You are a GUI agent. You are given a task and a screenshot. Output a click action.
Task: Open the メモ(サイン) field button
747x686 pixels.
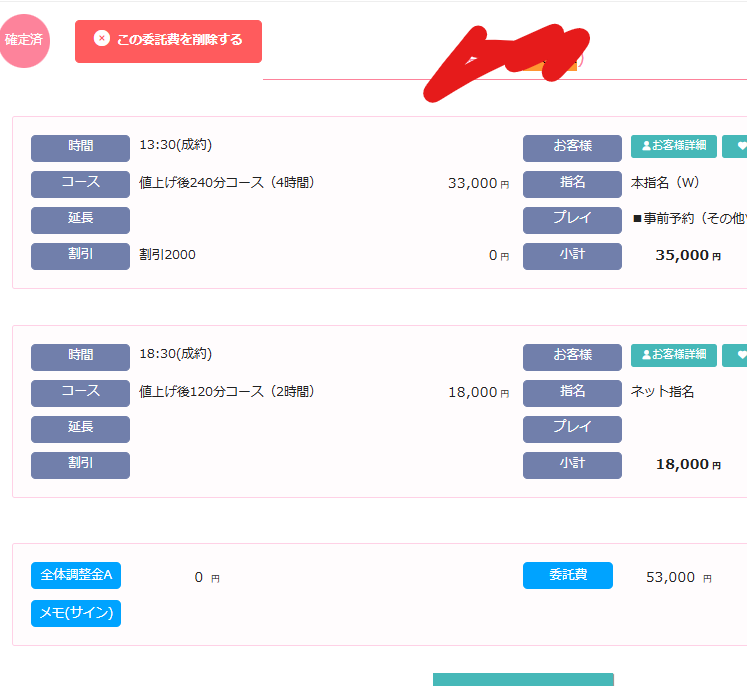pyautogui.click(x=76, y=614)
